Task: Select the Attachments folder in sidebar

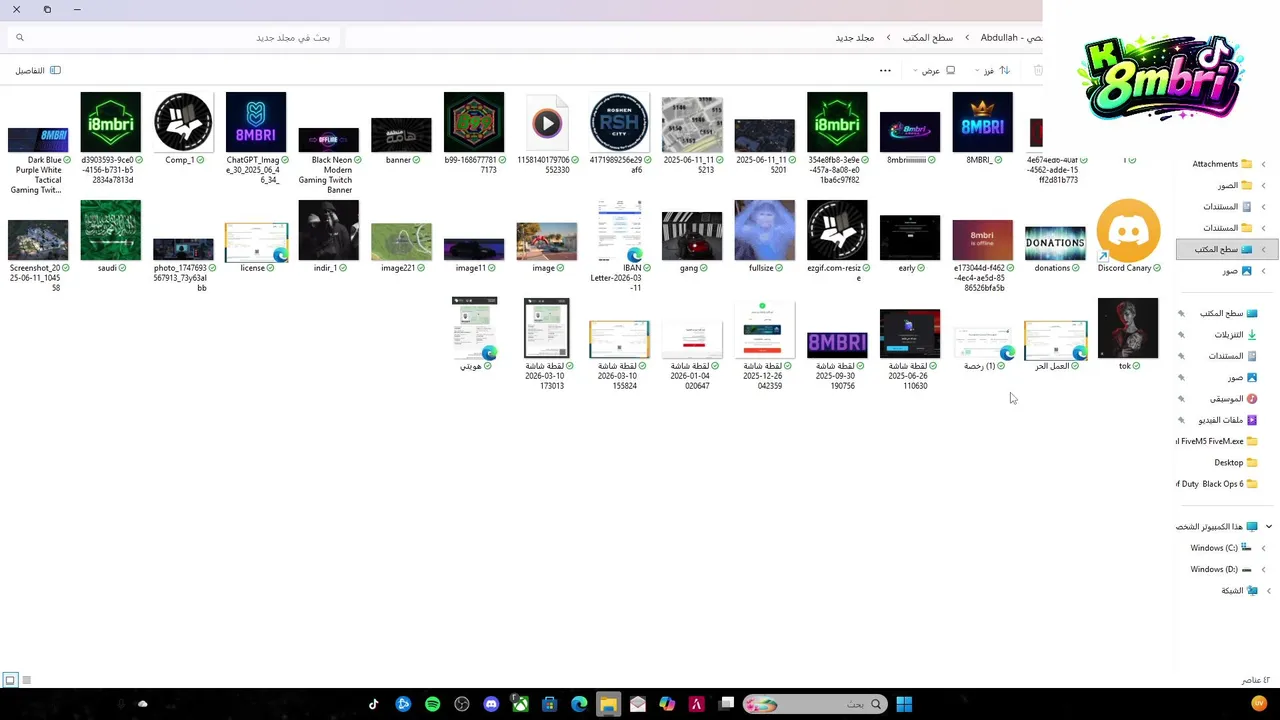Action: (1222, 164)
